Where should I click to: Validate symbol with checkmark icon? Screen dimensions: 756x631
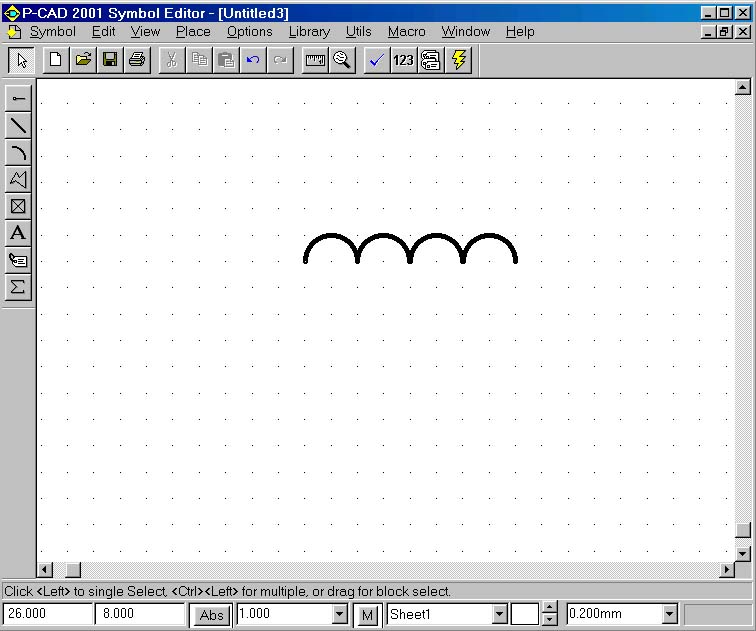tap(377, 60)
